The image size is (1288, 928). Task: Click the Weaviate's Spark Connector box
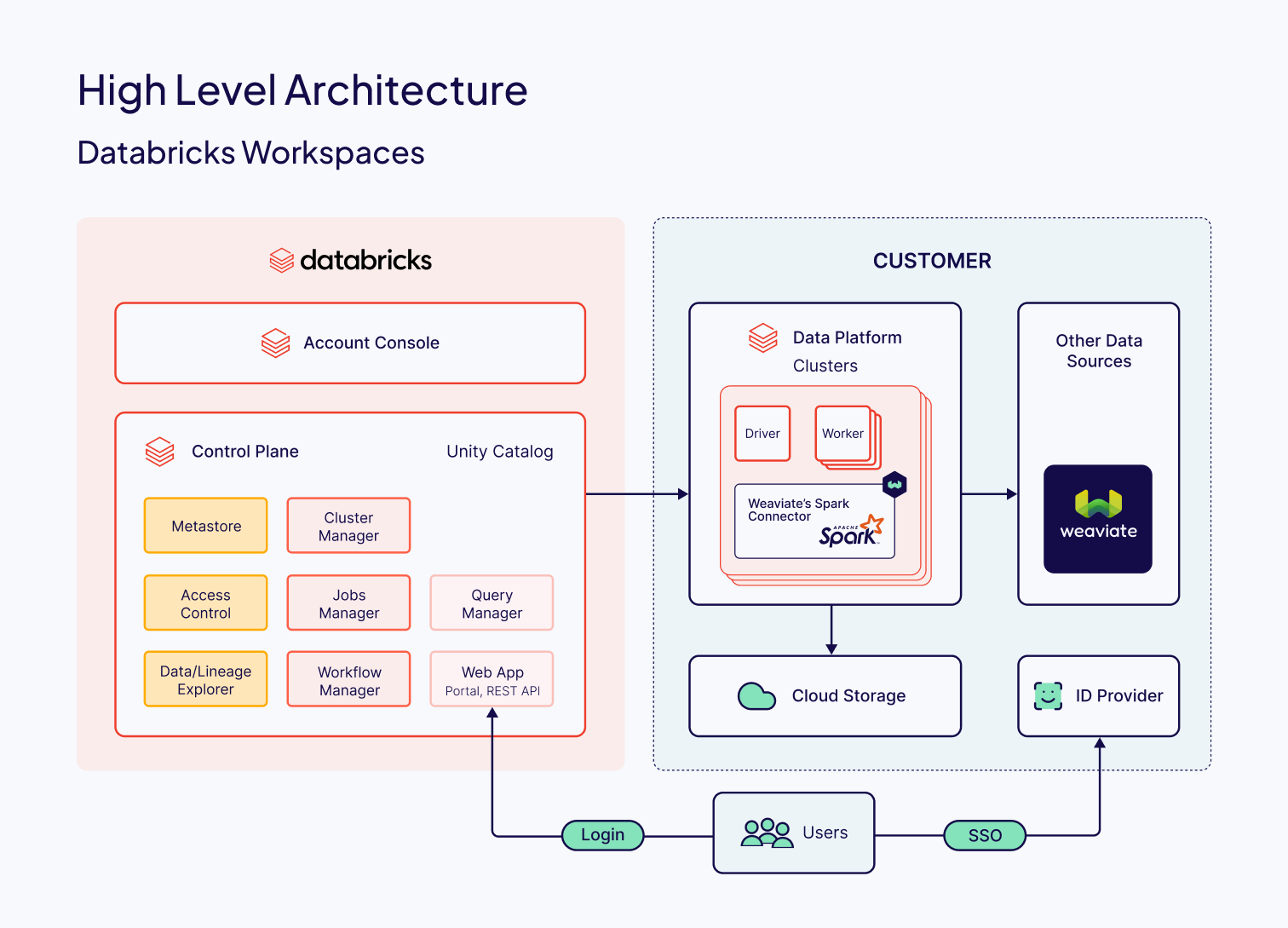pos(815,522)
